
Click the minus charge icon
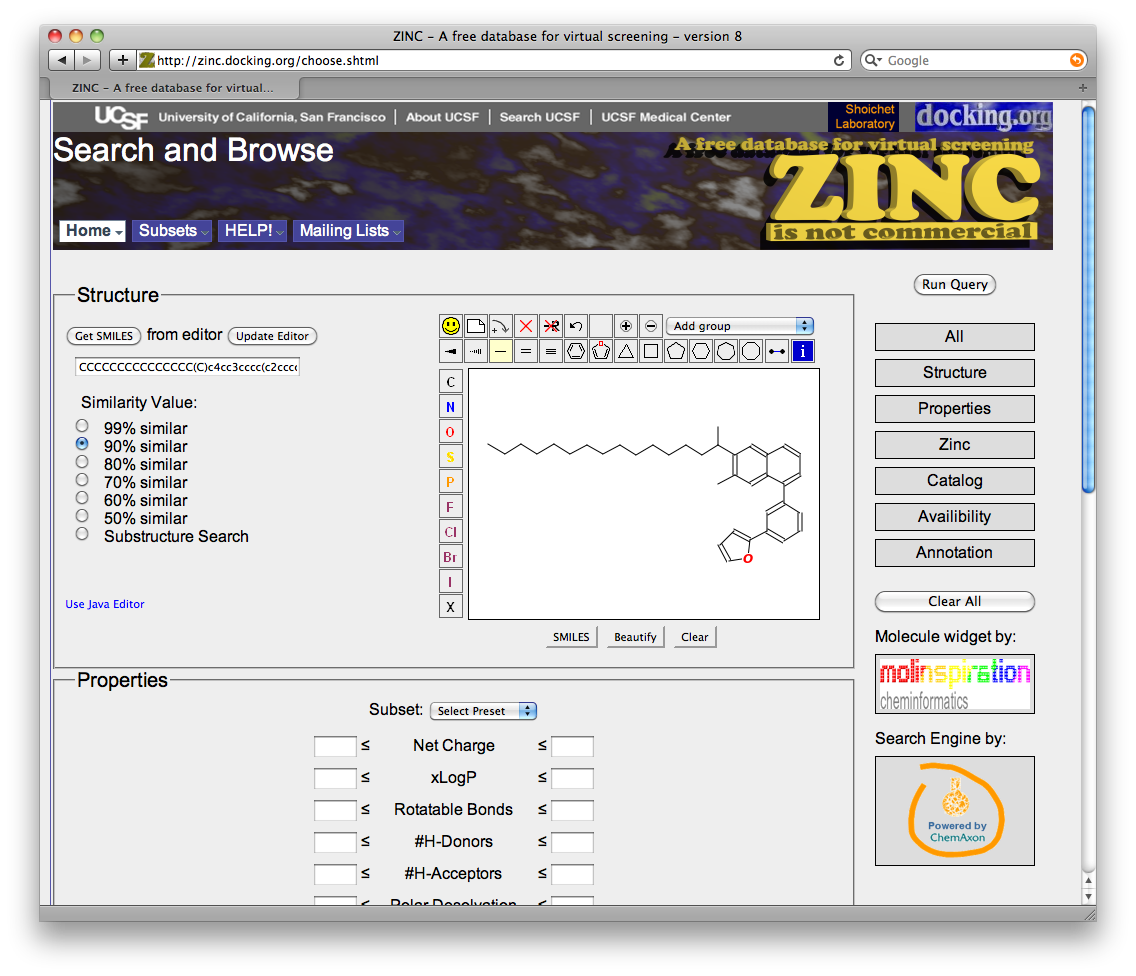(x=651, y=326)
